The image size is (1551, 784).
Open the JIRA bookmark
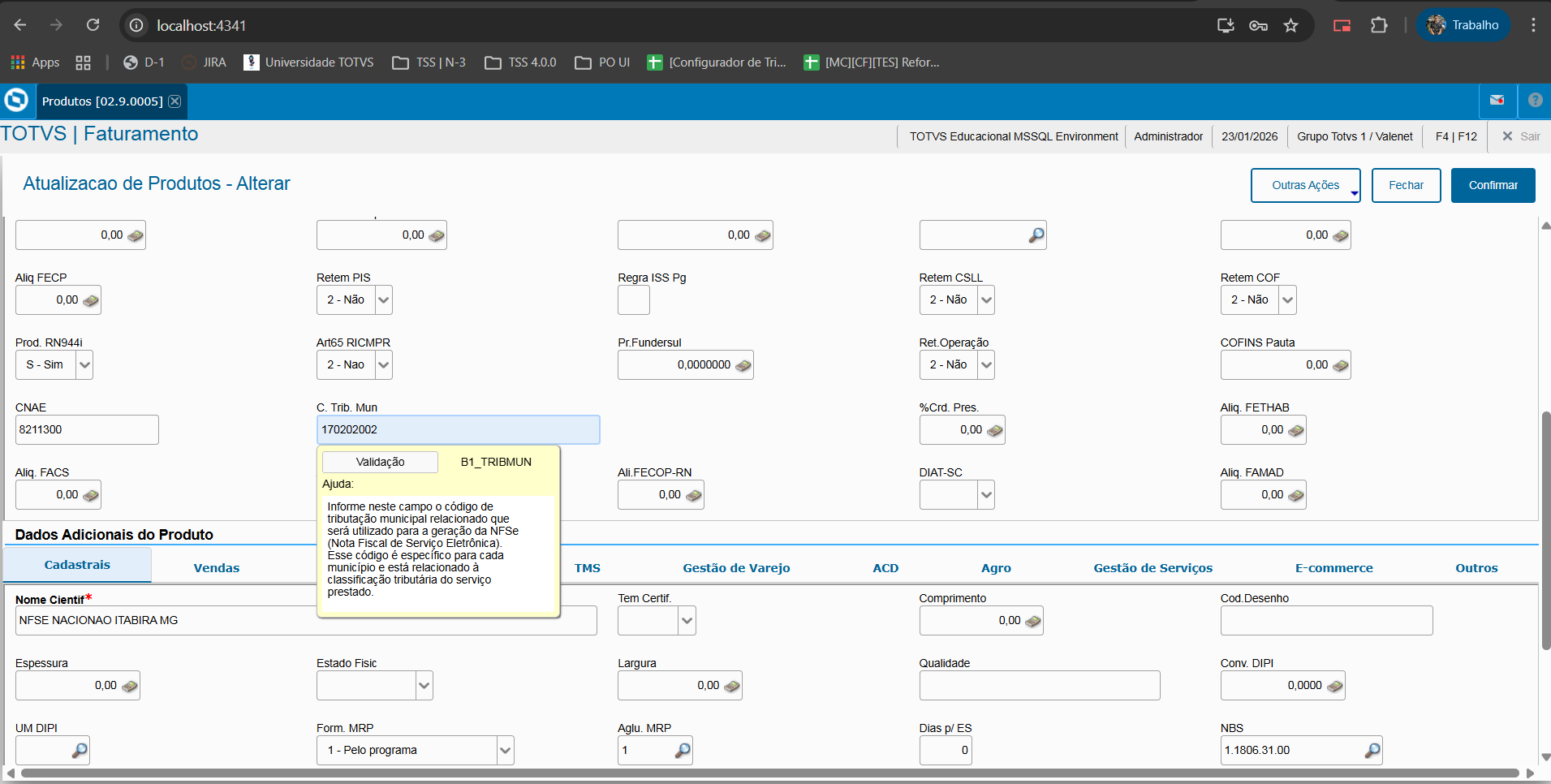click(x=205, y=62)
